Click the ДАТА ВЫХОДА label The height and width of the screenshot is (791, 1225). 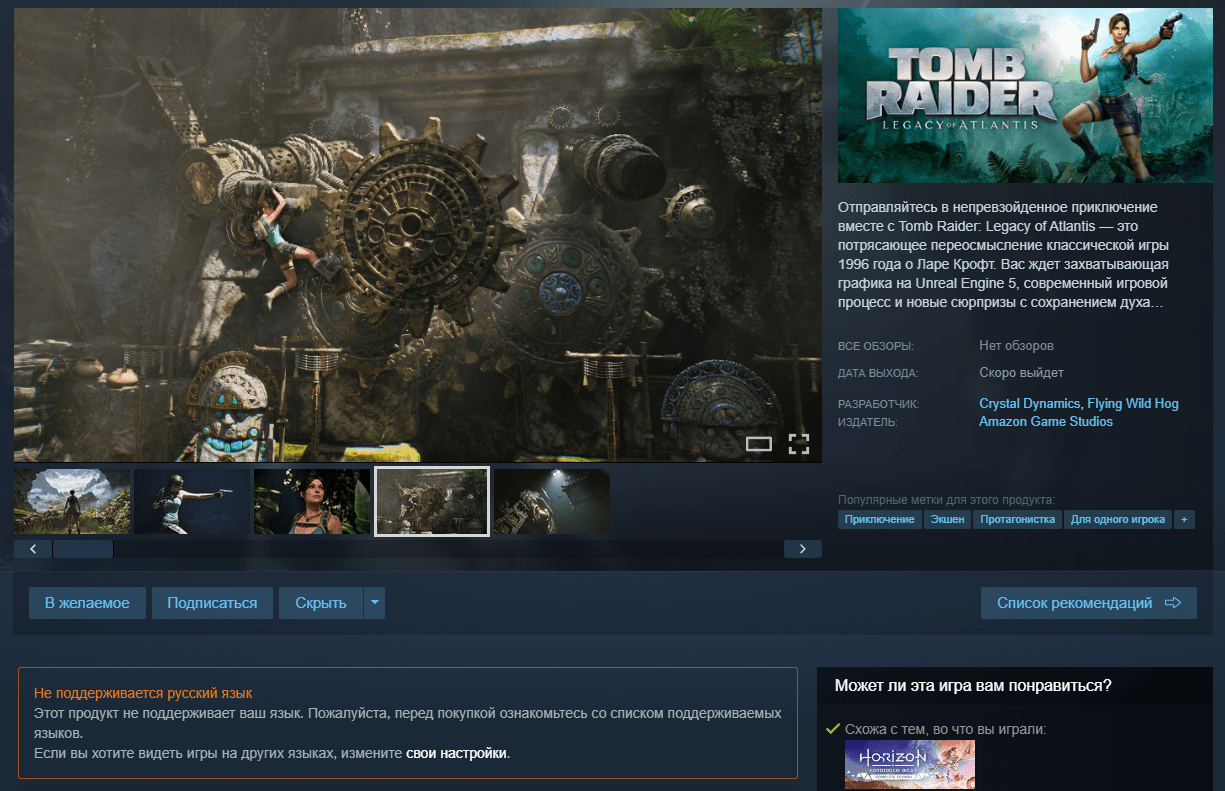(878, 373)
